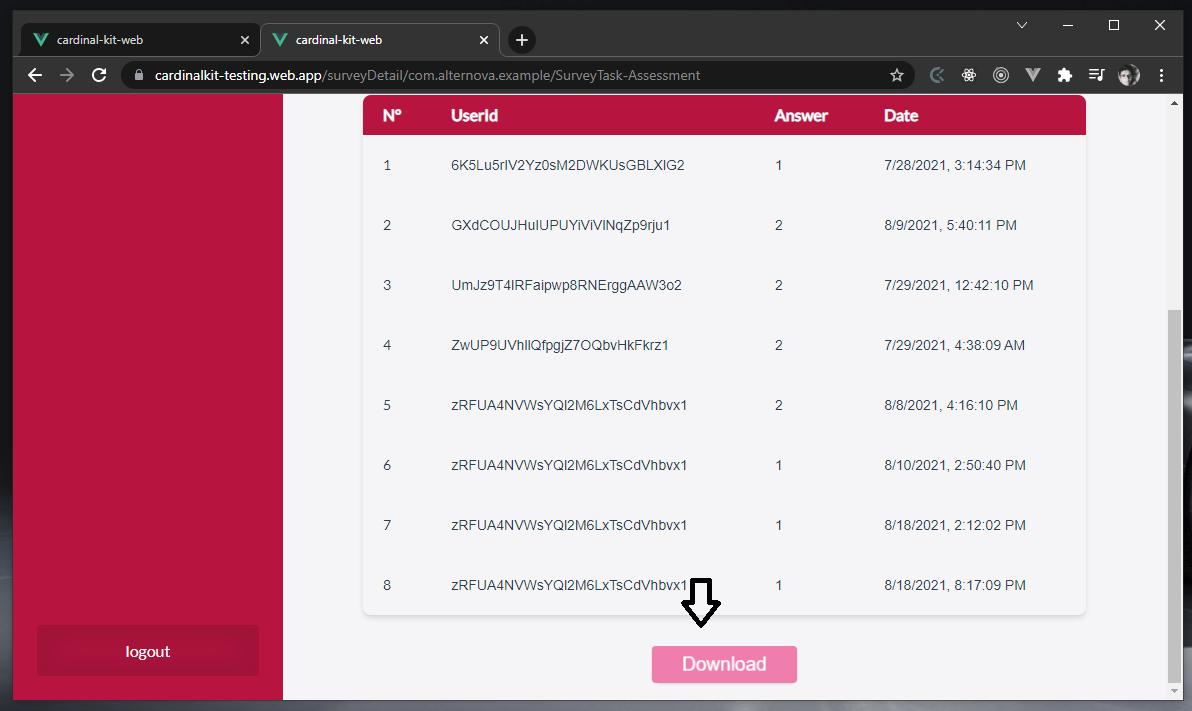Open a new browser tab
Viewport: 1192px width, 711px height.
coord(522,40)
